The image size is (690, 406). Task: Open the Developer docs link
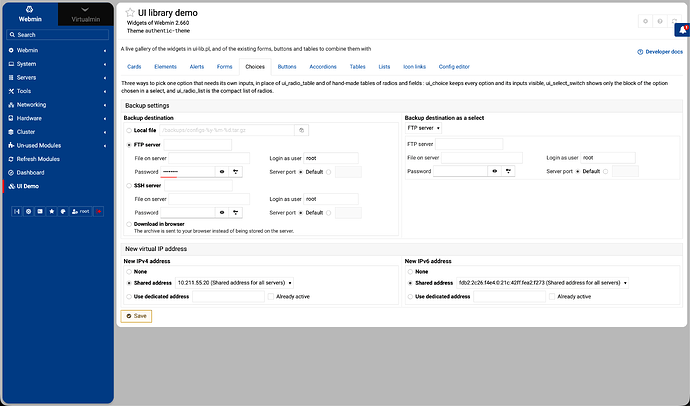pos(660,52)
